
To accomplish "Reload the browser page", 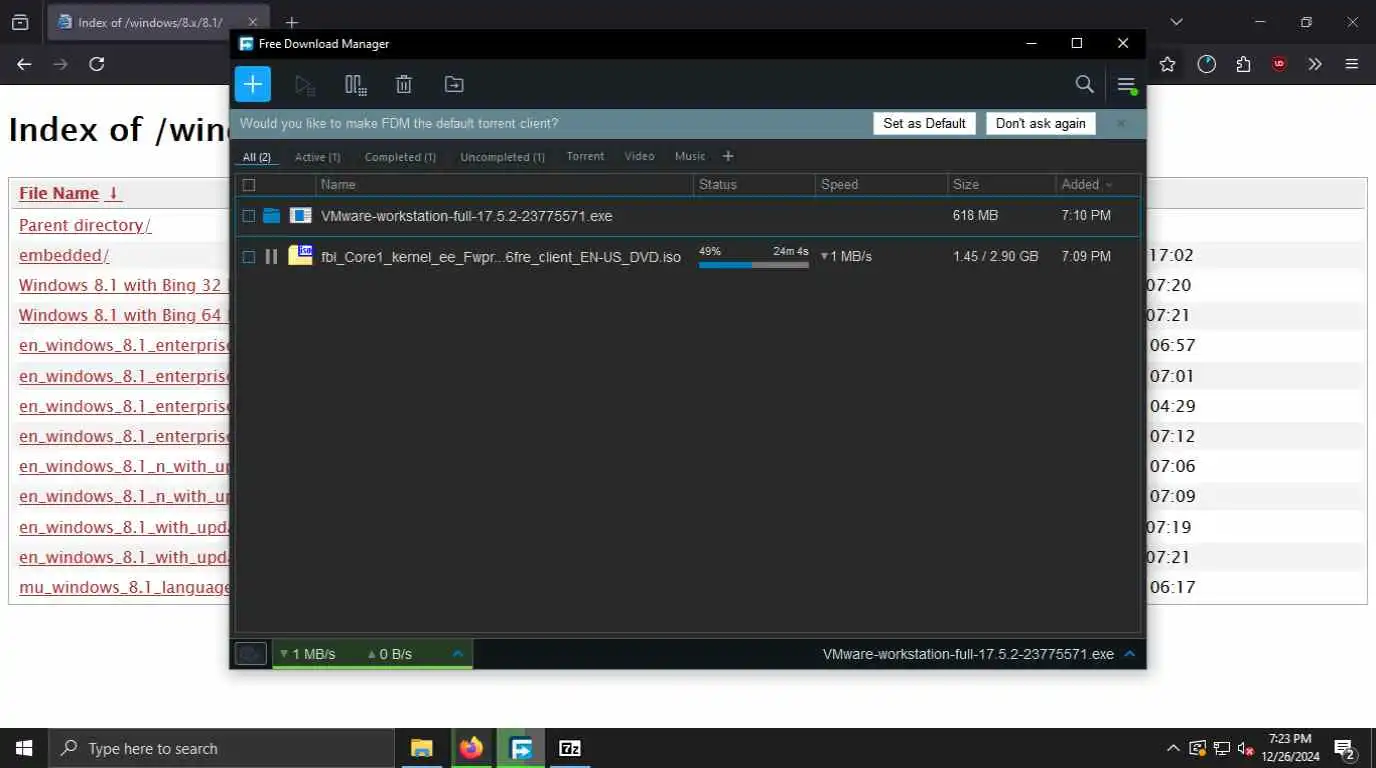I will [x=97, y=64].
